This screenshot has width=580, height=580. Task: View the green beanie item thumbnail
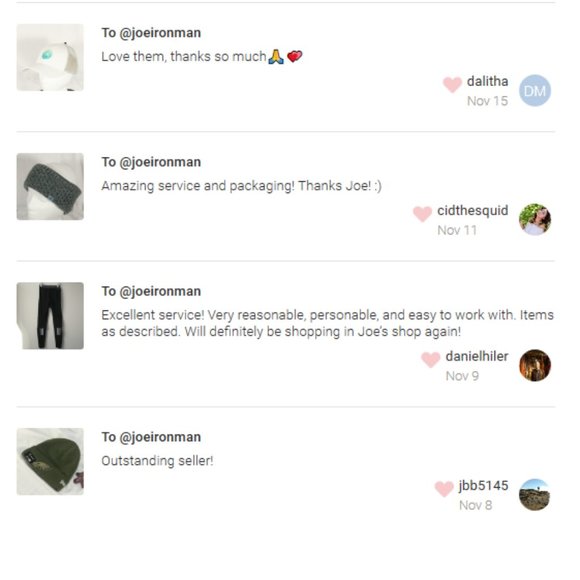tap(50, 462)
